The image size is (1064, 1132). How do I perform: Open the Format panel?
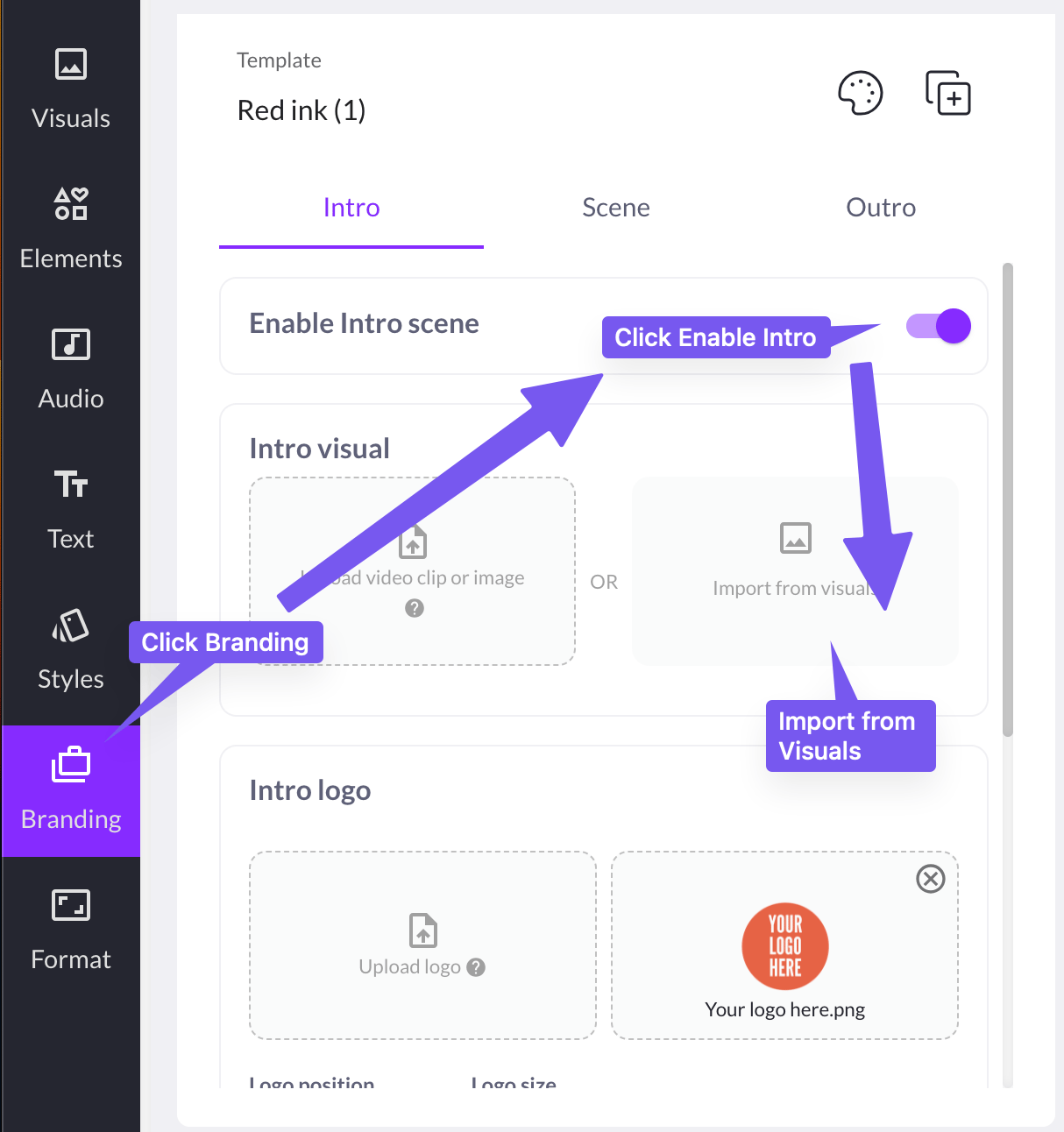[x=70, y=930]
